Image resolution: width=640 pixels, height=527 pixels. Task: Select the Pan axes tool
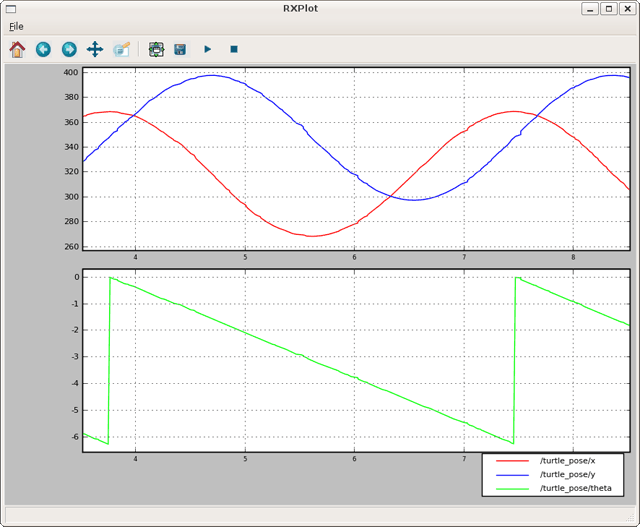pos(95,49)
